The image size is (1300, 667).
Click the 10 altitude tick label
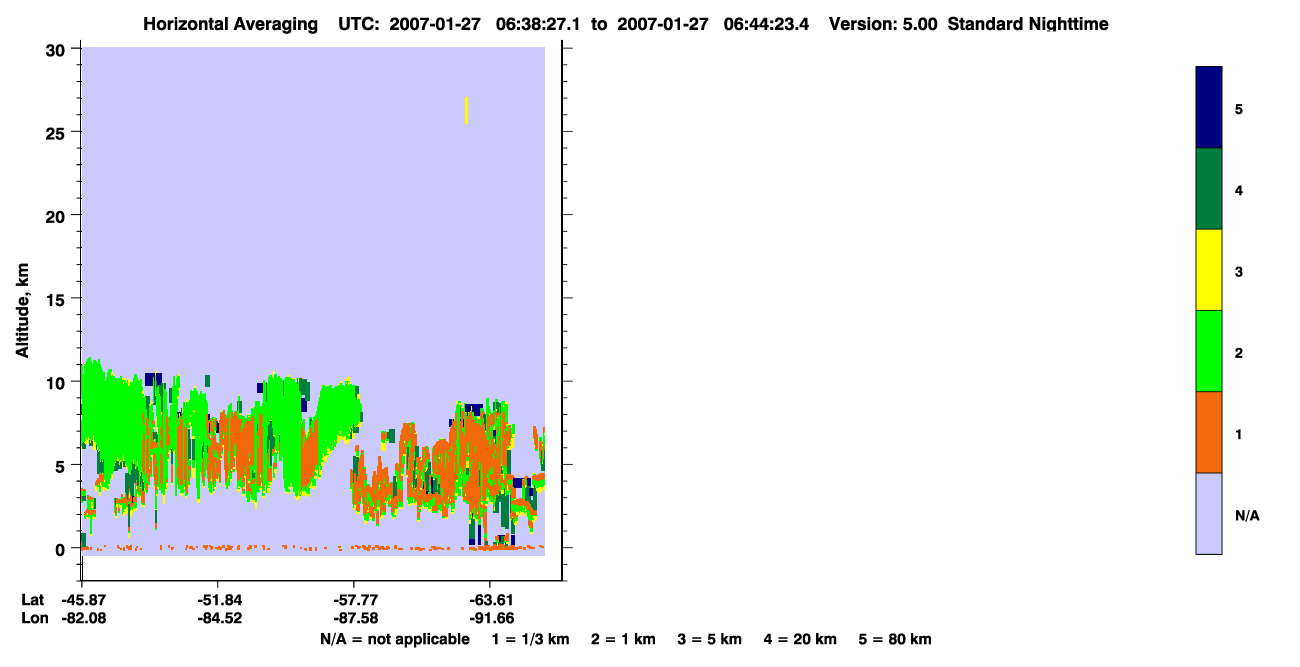point(56,382)
